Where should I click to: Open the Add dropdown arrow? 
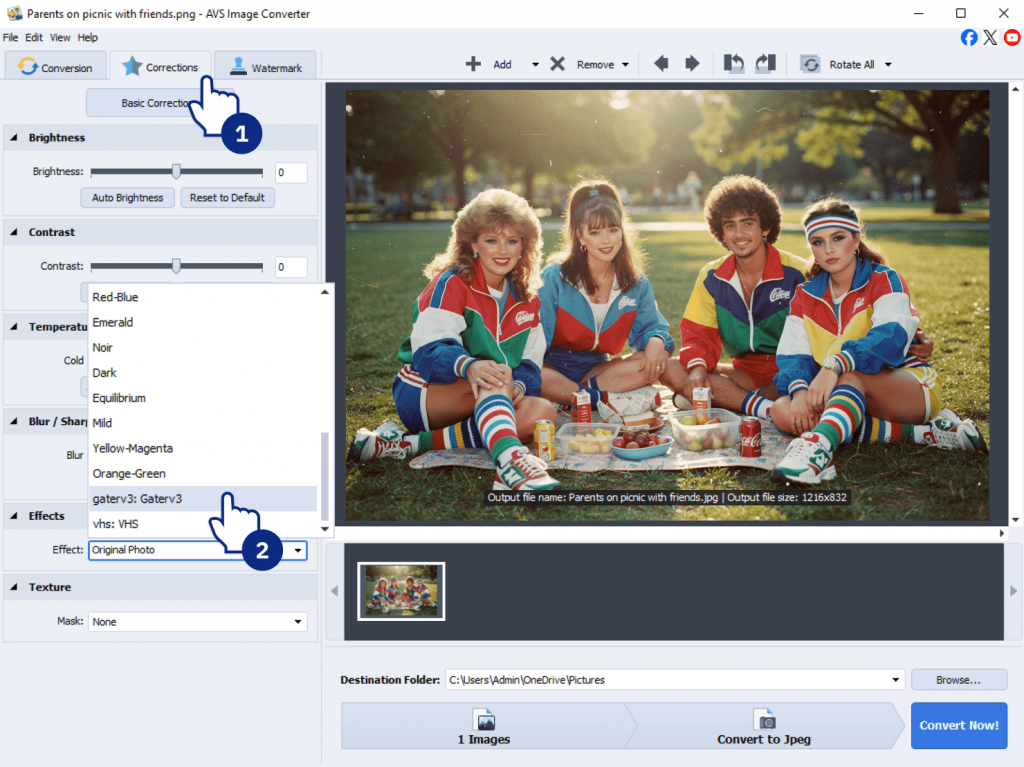coord(535,65)
